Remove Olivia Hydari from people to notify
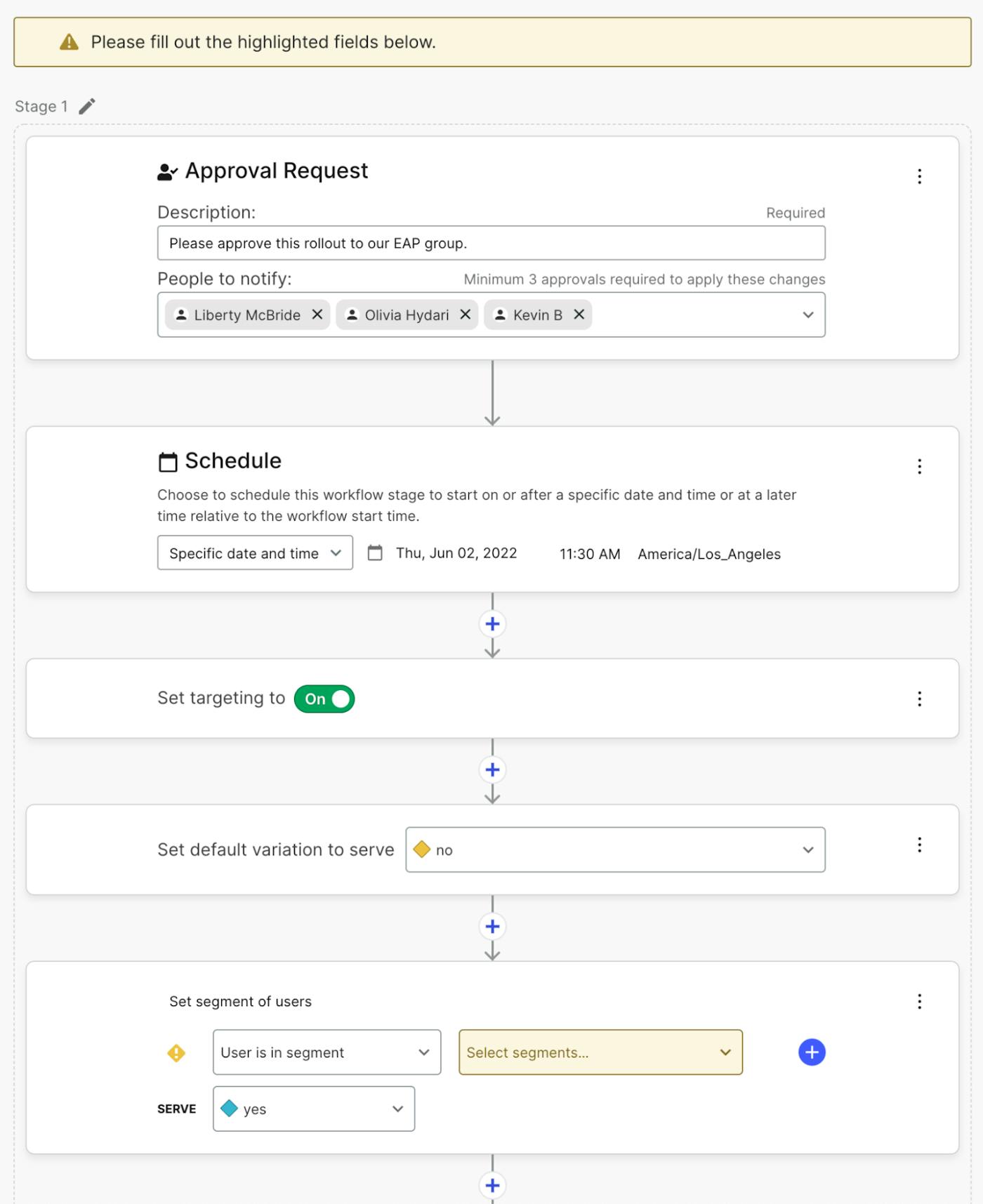This screenshot has width=983, height=1204. tap(465, 315)
